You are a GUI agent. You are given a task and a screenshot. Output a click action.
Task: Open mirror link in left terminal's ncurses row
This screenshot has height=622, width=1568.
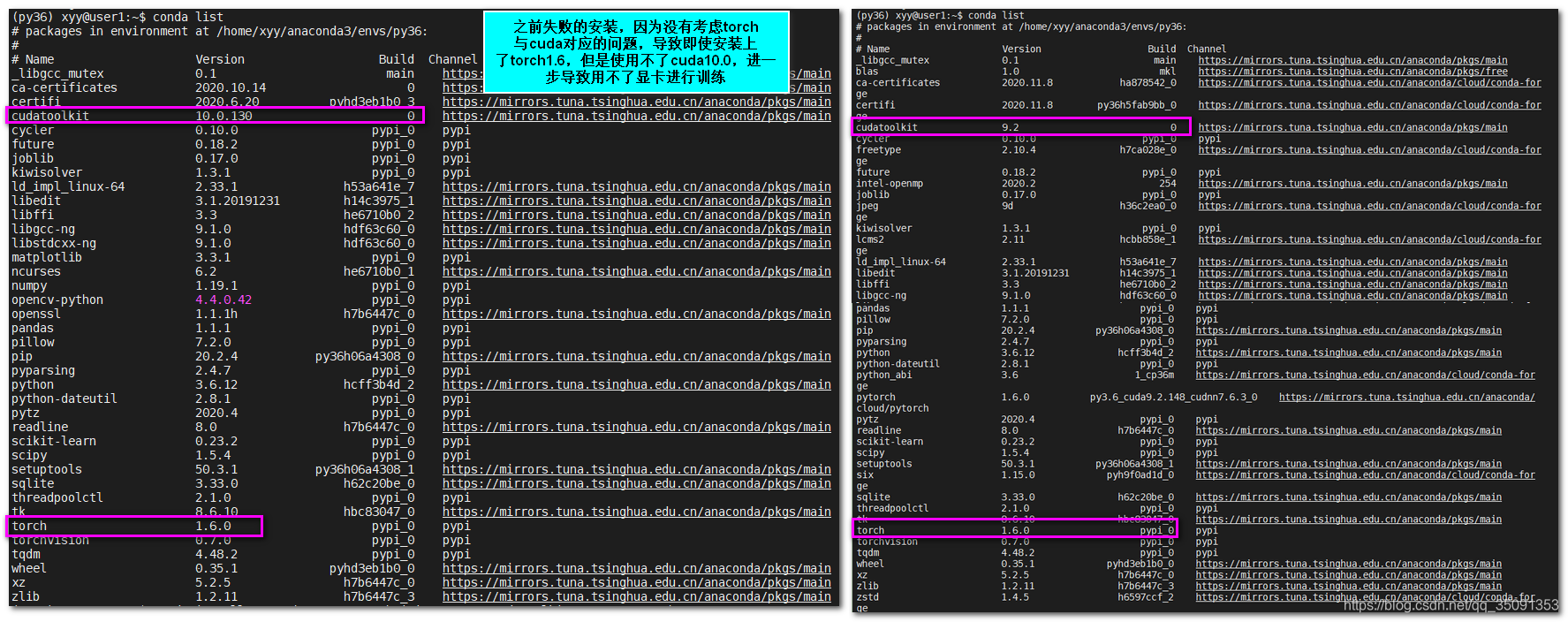[x=636, y=271]
